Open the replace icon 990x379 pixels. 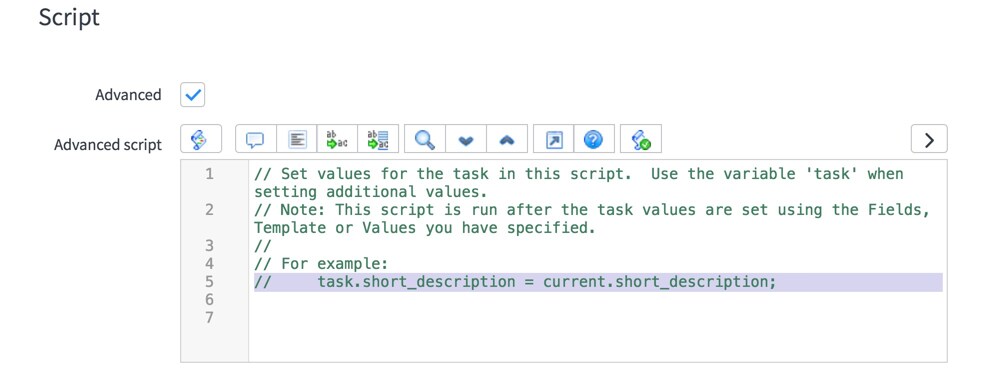[x=337, y=139]
